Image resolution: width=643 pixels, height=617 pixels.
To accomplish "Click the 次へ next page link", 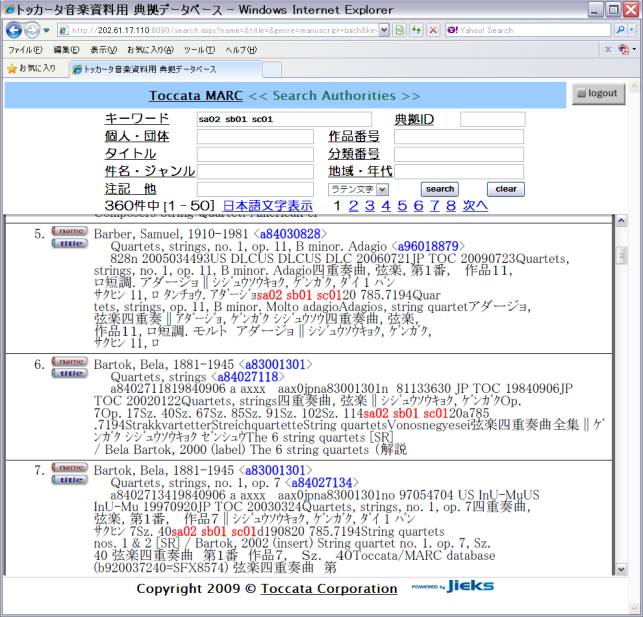I will [x=475, y=205].
